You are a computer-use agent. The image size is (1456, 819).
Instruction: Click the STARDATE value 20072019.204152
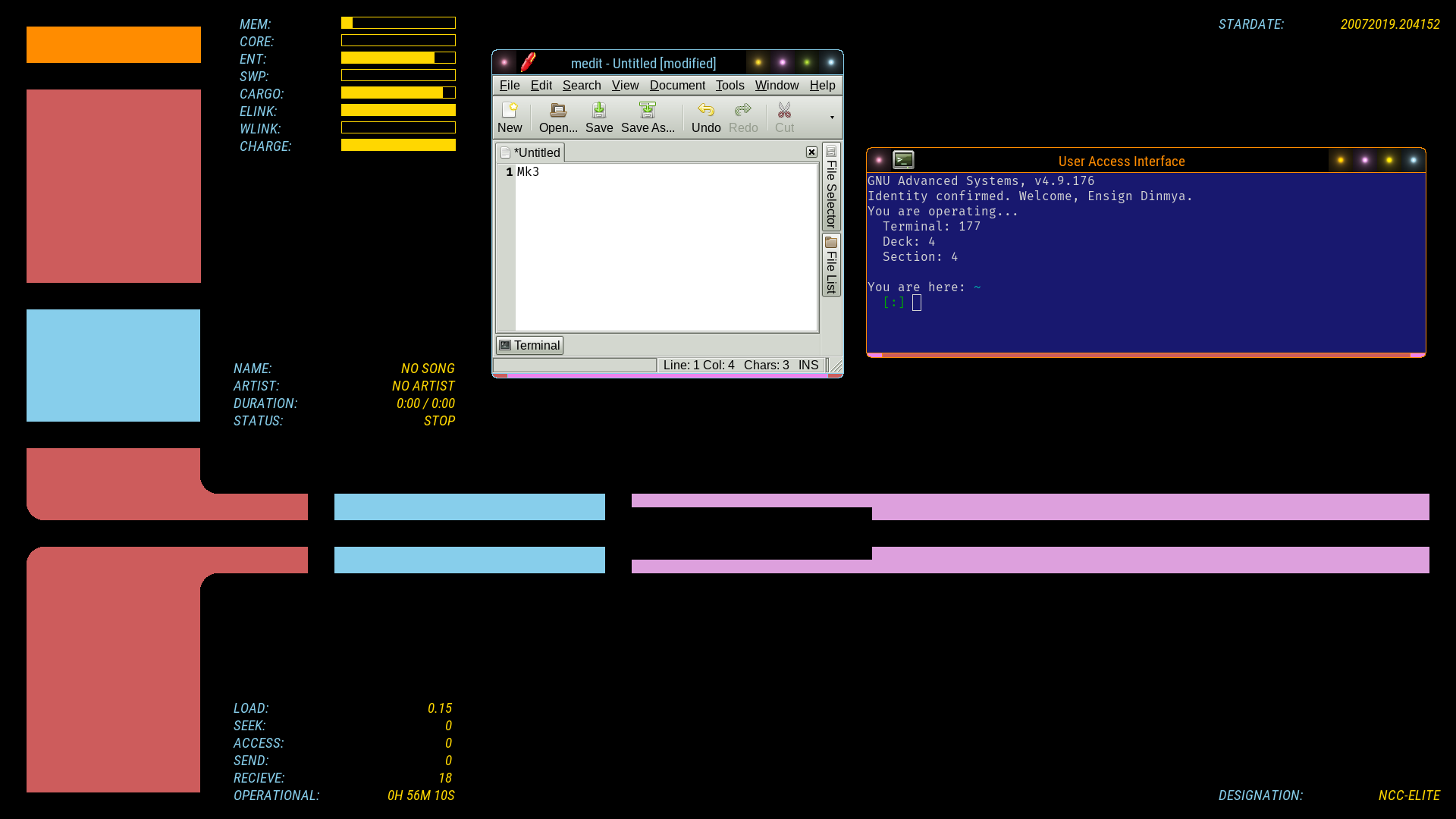[x=1390, y=24]
